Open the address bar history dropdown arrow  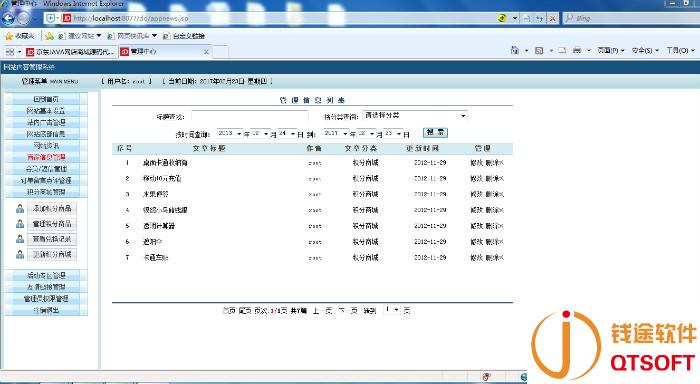coord(515,18)
